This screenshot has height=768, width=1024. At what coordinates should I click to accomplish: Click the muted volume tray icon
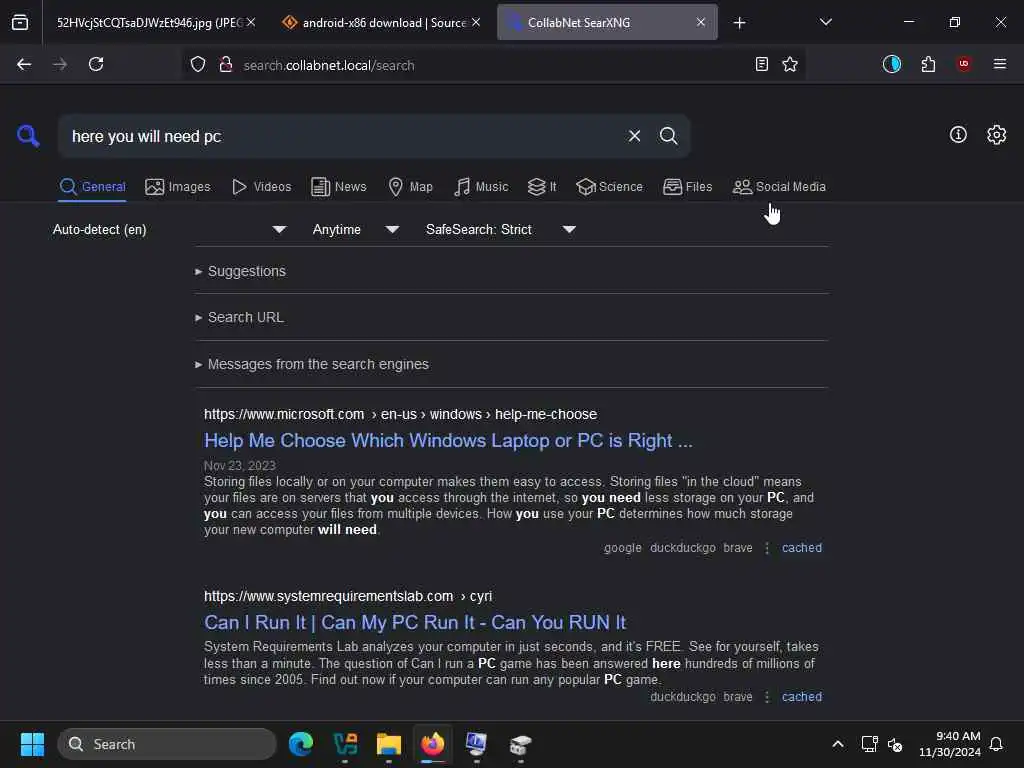click(x=895, y=744)
